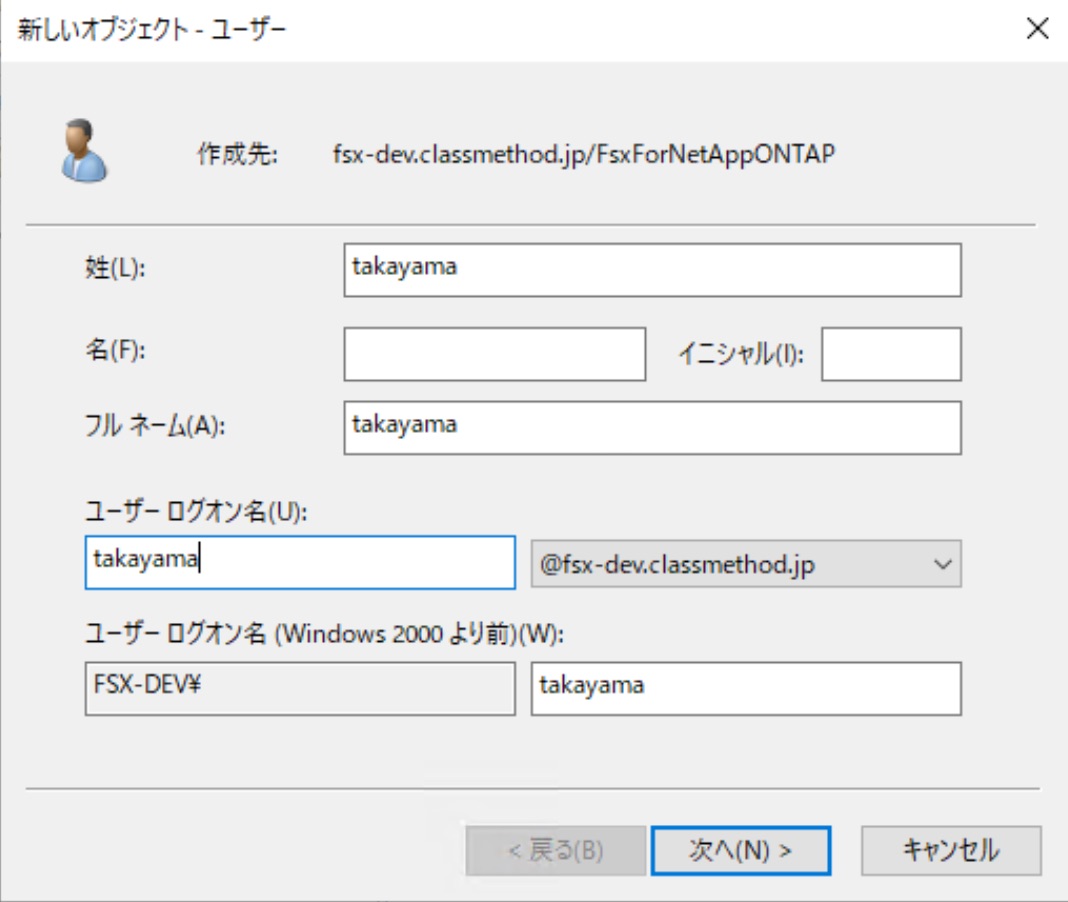Click the disabled 戻る(B) button
The height and width of the screenshot is (902, 1068).
coord(556,850)
